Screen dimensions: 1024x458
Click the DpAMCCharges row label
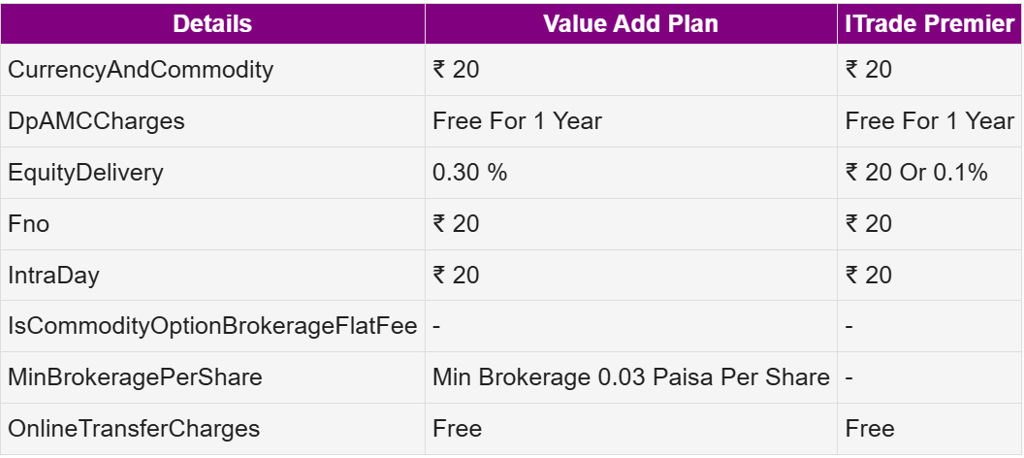[96, 121]
